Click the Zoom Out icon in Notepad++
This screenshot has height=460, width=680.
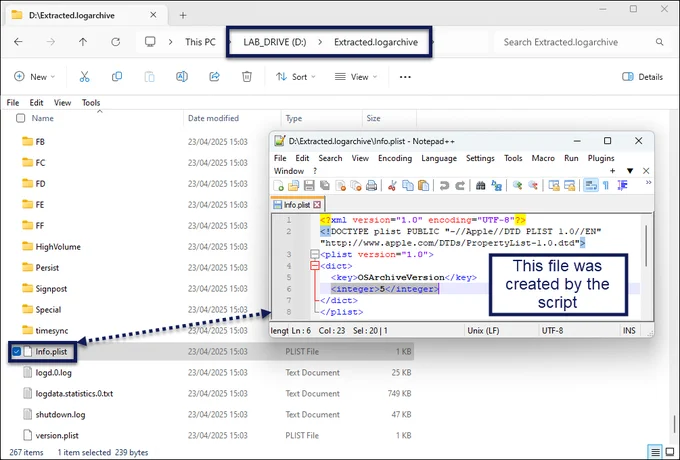click(533, 186)
